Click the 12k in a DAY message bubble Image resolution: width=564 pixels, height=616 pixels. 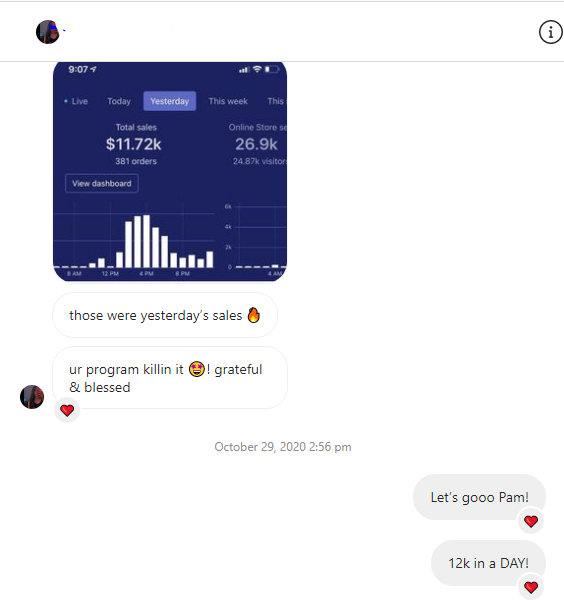[x=488, y=563]
